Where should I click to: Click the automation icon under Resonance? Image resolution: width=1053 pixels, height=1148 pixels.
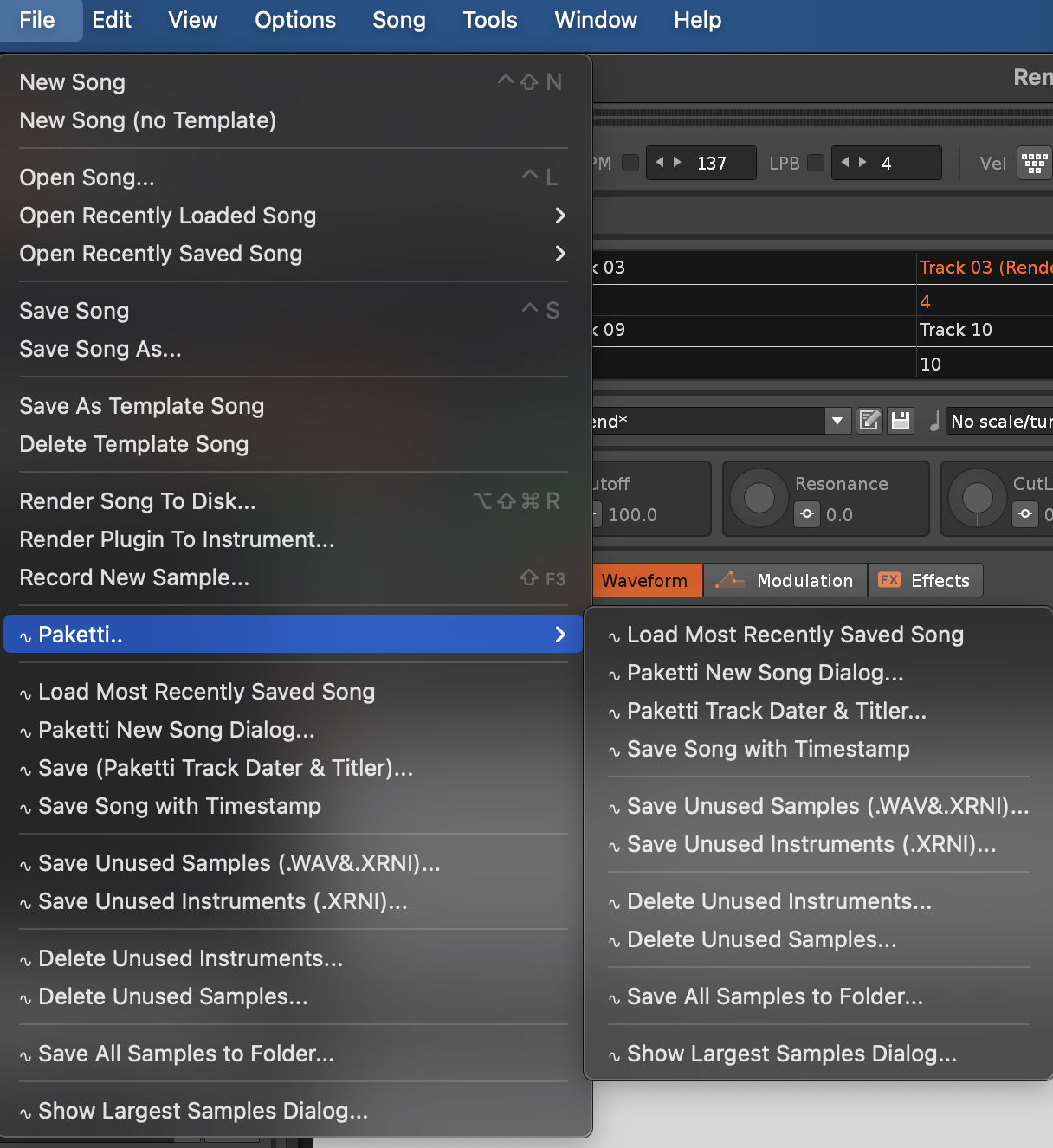807,514
